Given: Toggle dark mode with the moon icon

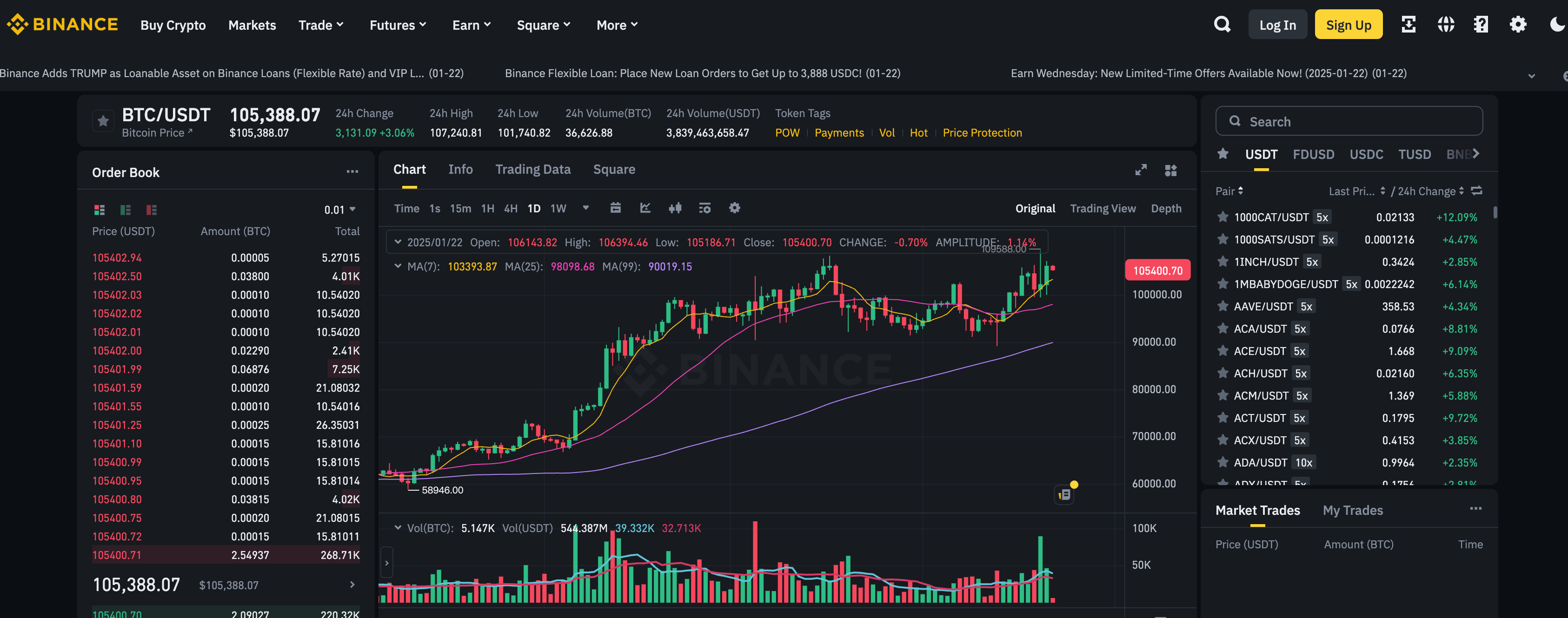Looking at the screenshot, I should [x=1556, y=24].
